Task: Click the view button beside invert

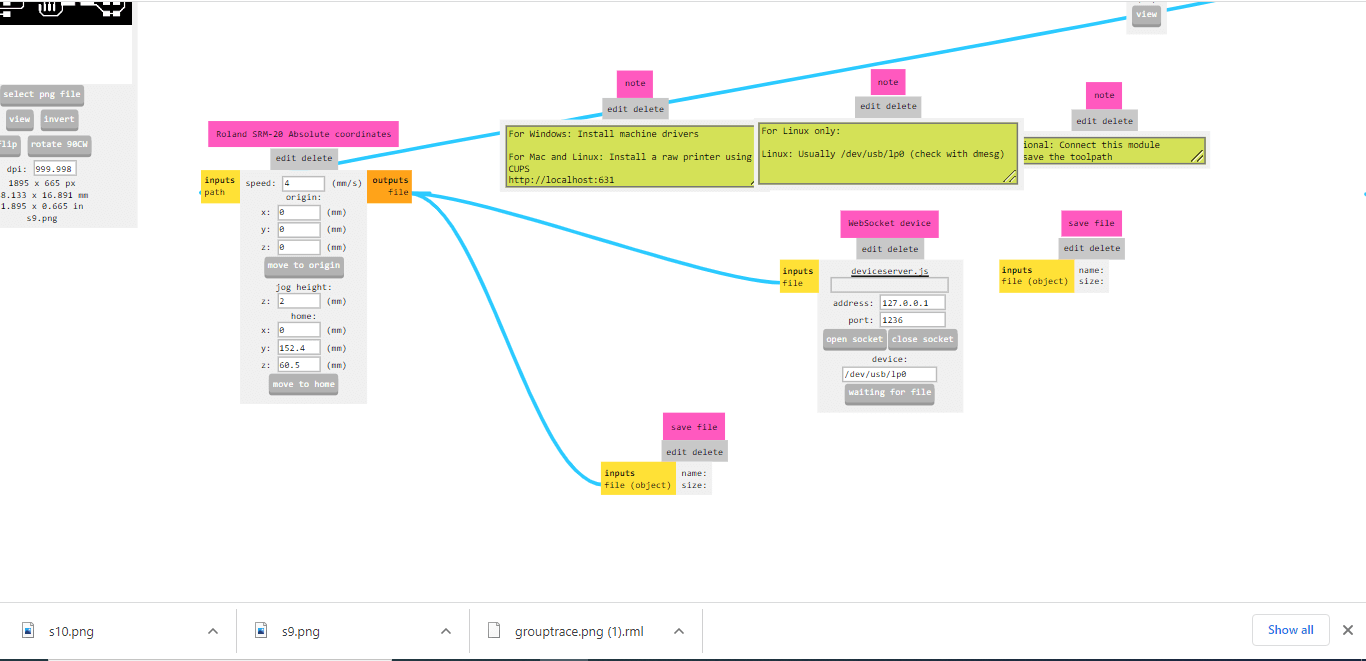Action: click(x=20, y=119)
